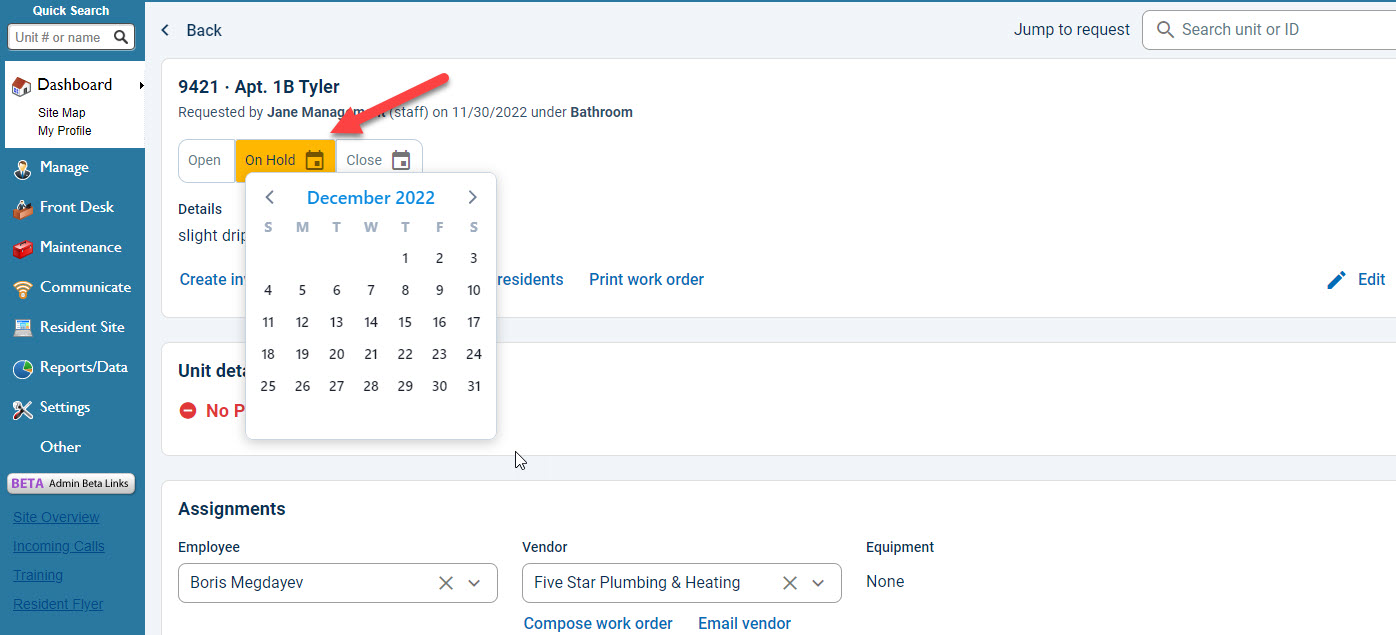Select December 20 in the calendar
Viewport: 1396px width, 635px height.
[x=336, y=354]
